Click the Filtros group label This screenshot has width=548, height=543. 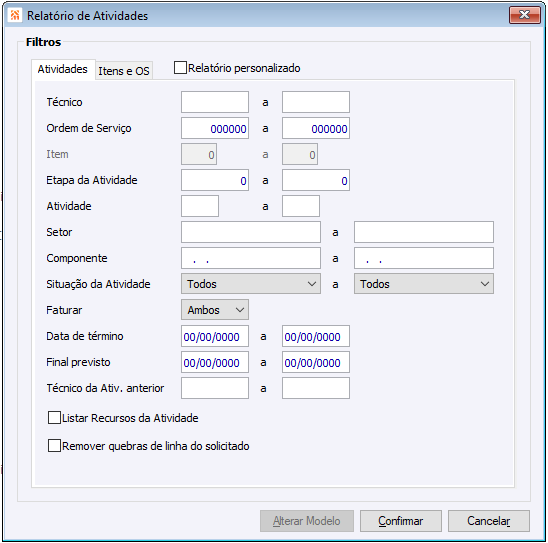pos(43,42)
